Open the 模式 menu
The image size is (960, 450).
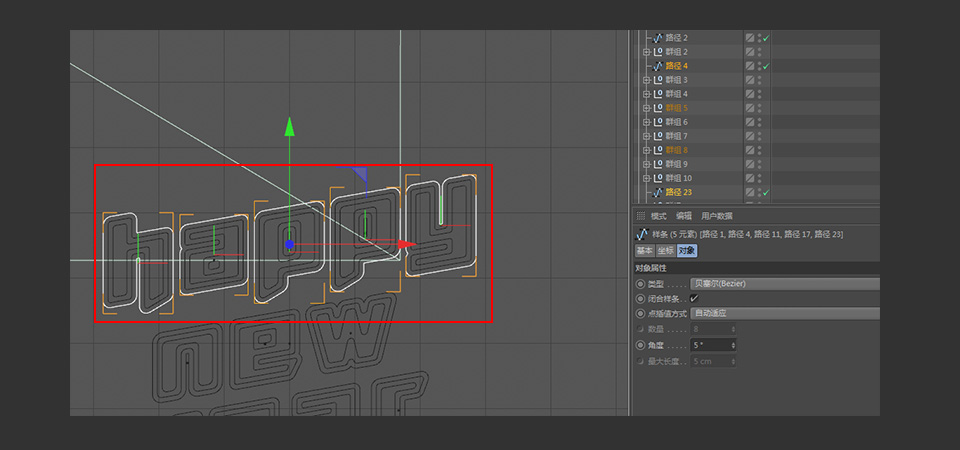659,216
